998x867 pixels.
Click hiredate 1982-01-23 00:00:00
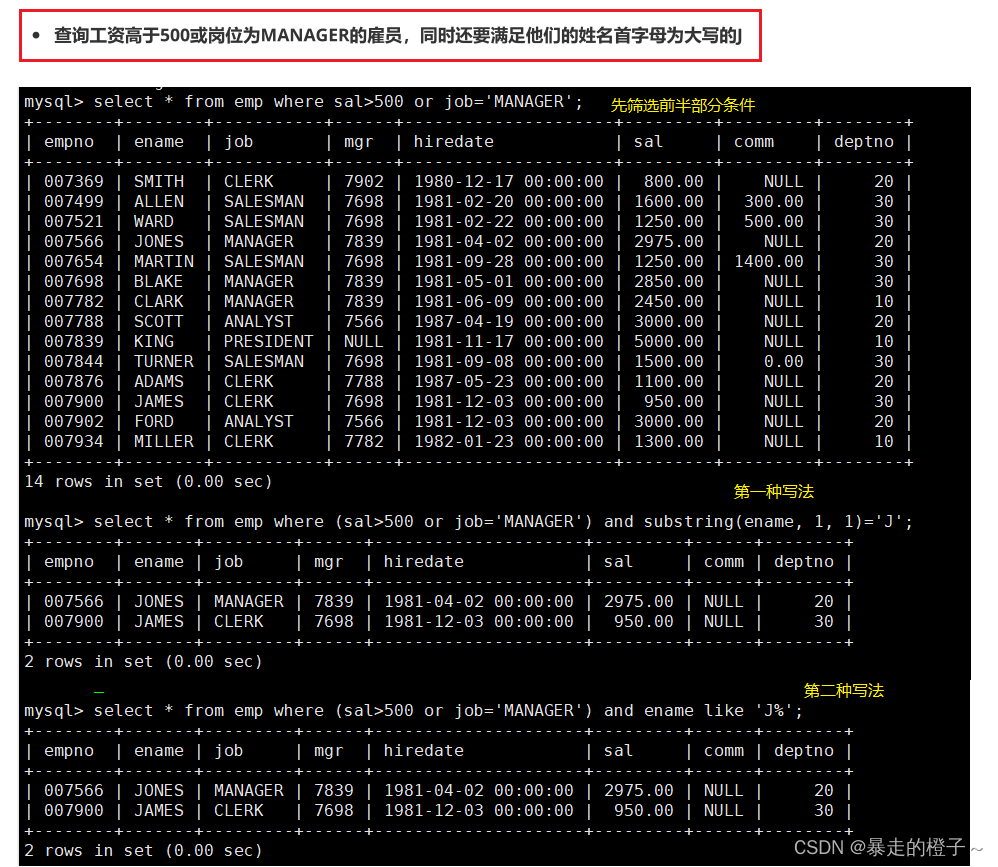509,441
